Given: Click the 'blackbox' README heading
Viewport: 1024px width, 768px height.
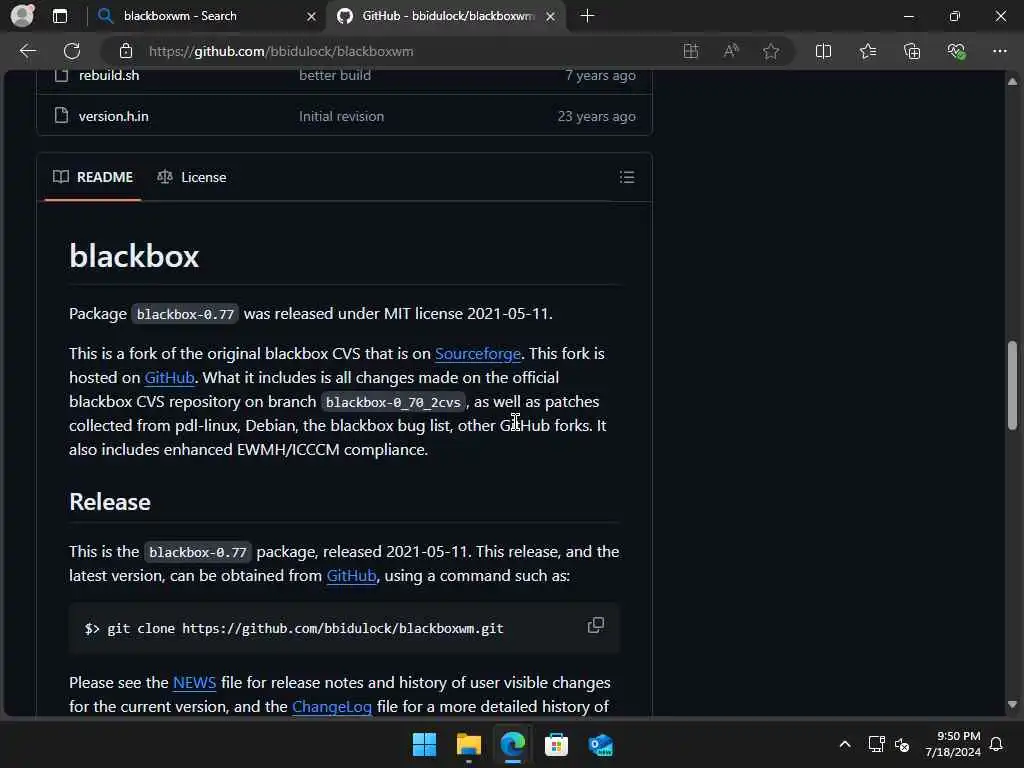Looking at the screenshot, I should [x=134, y=255].
